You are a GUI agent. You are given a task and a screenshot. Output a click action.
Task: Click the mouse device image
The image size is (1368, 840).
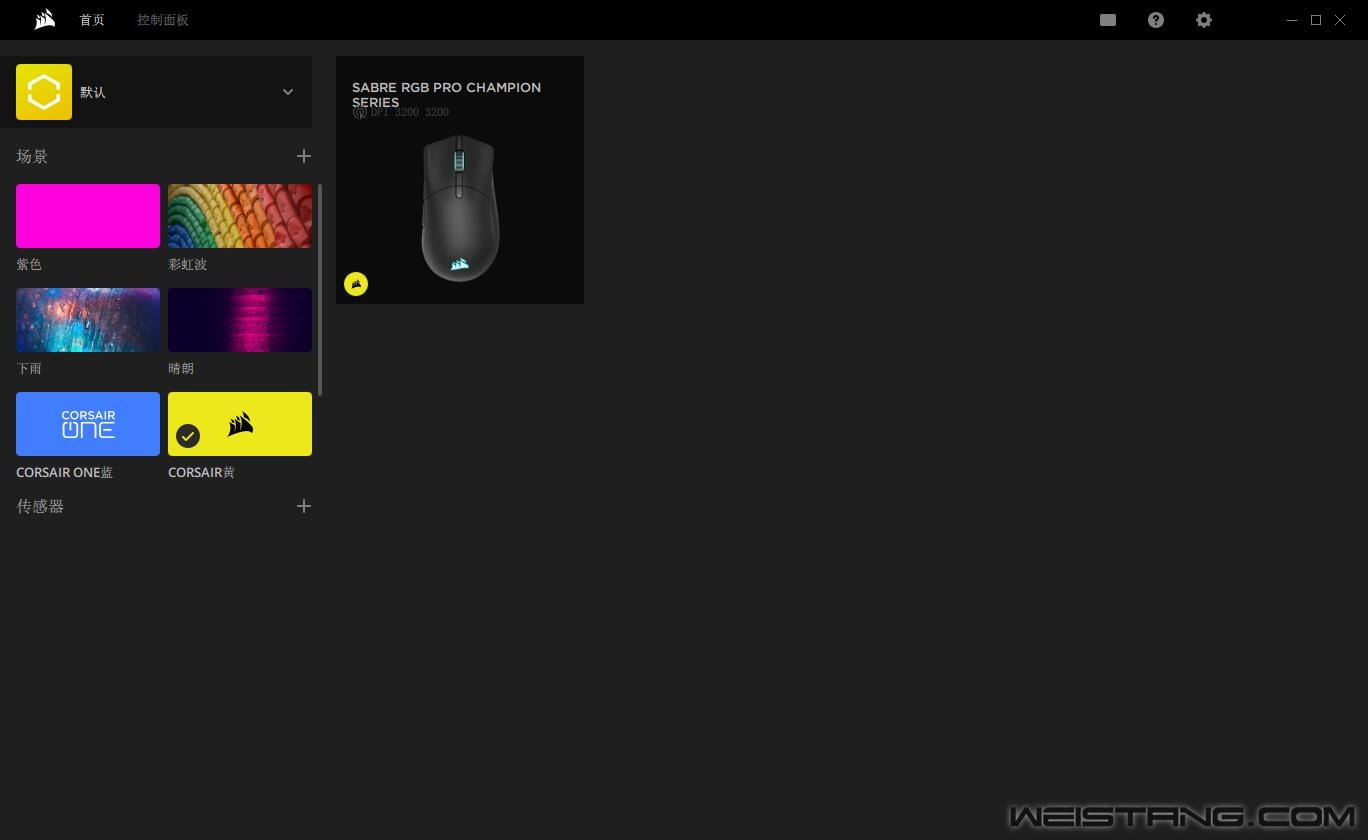click(x=460, y=208)
